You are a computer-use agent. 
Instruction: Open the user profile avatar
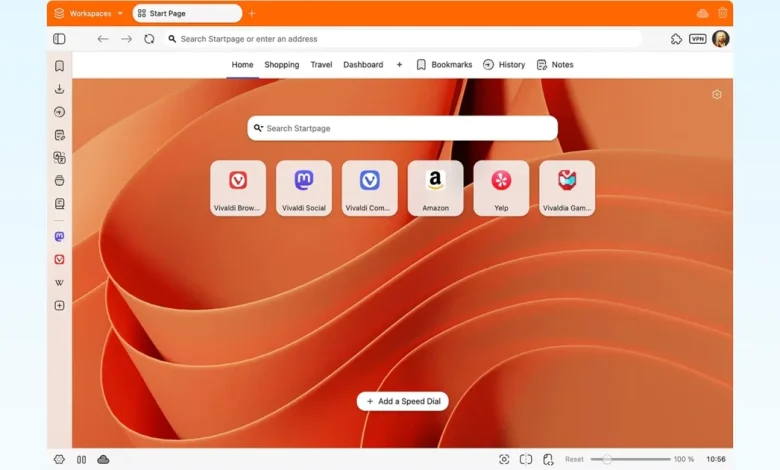point(720,39)
